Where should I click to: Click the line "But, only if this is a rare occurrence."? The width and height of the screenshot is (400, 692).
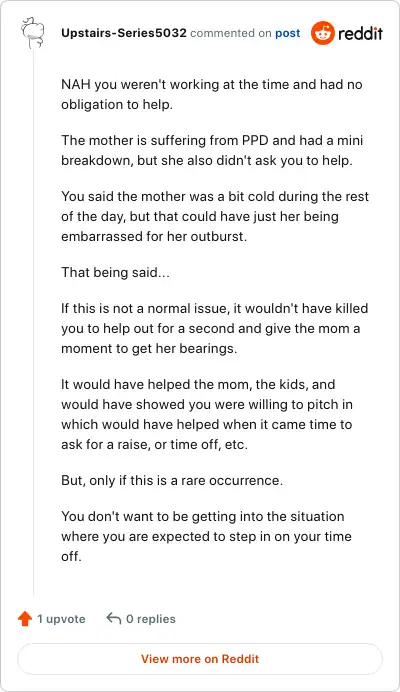(x=172, y=481)
